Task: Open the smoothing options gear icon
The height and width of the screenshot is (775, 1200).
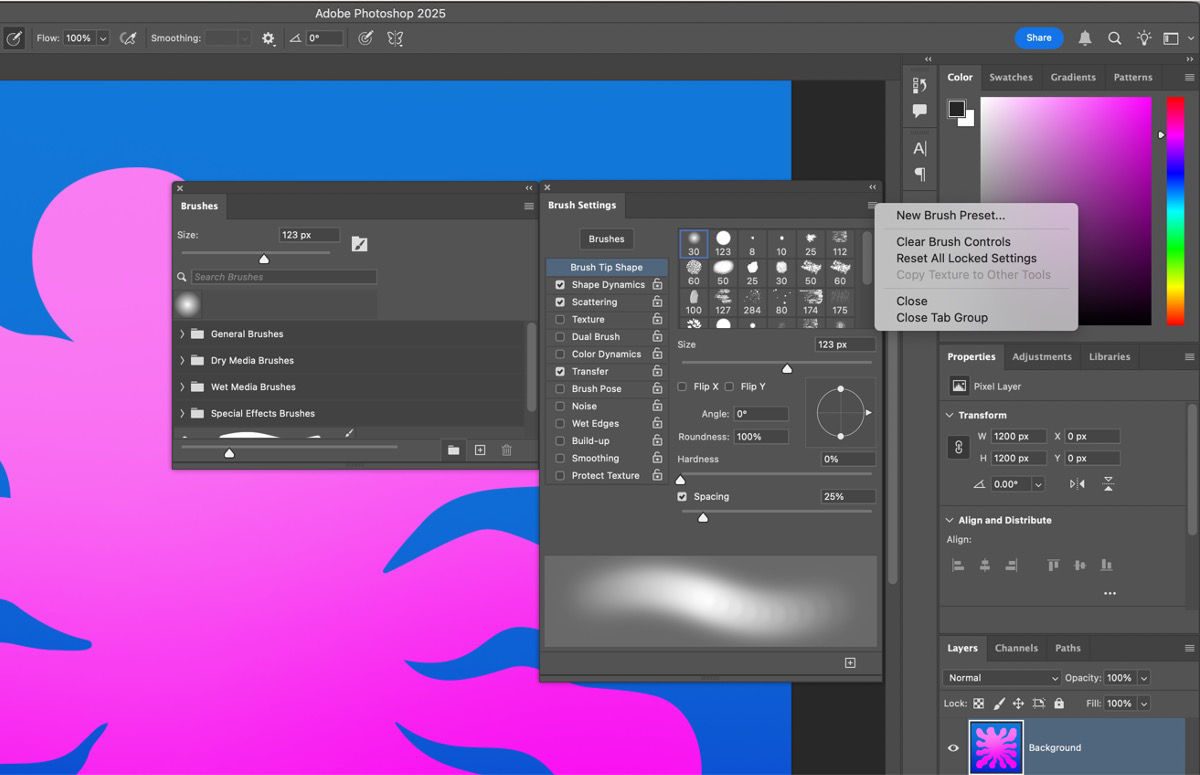Action: (x=268, y=38)
